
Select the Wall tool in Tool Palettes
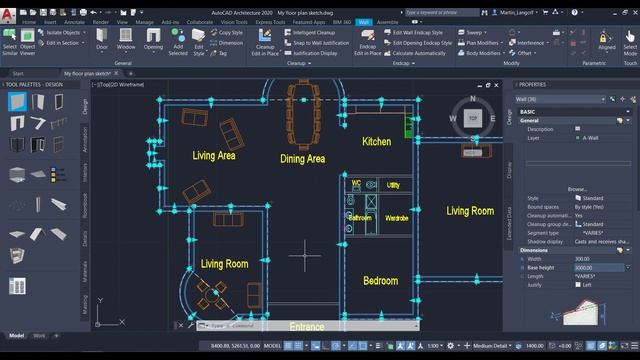point(17,102)
